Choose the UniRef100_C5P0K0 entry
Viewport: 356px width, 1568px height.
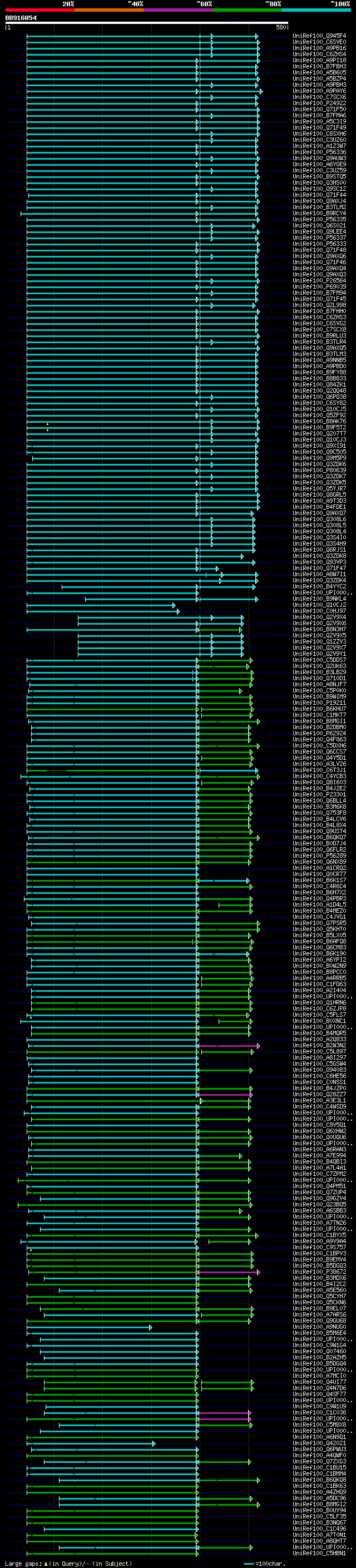319,690
